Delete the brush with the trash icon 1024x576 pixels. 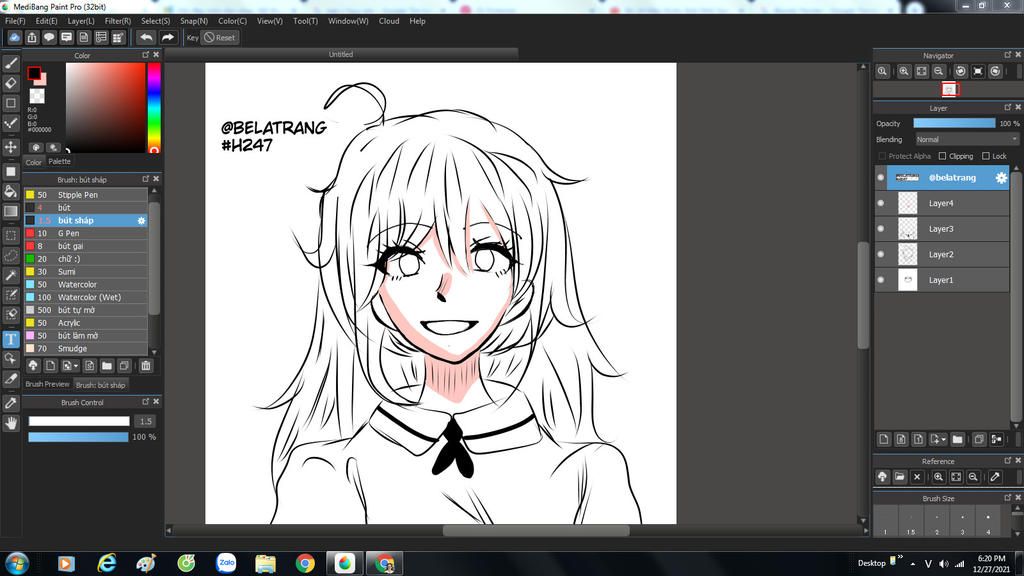pos(146,366)
